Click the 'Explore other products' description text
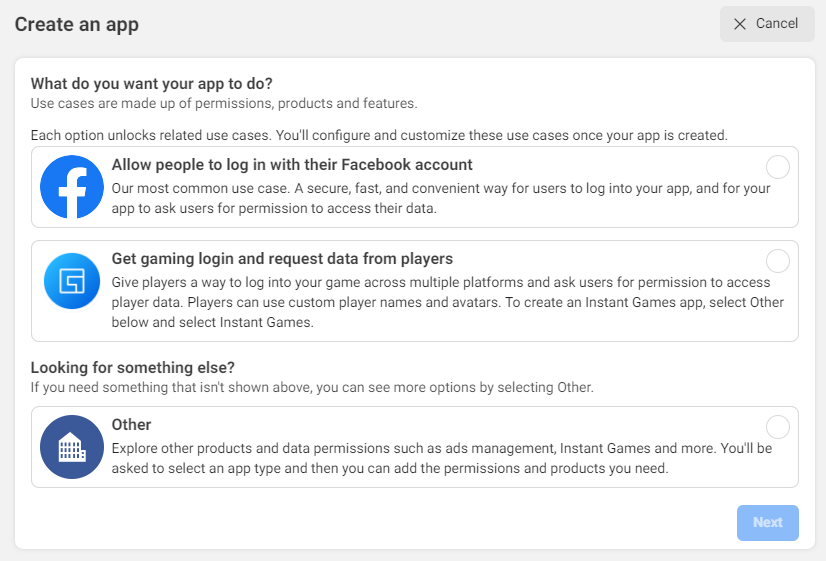Screen dimensions: 826x561 [x=441, y=458]
